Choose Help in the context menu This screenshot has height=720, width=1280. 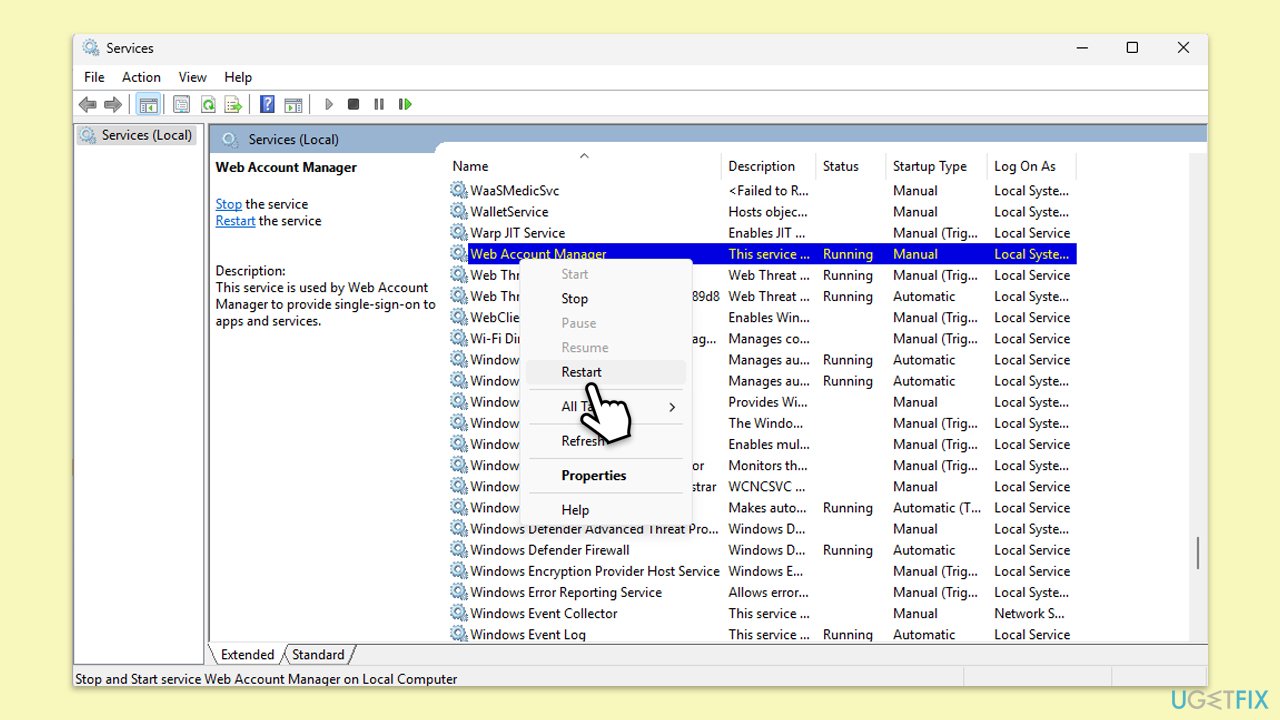point(606,510)
